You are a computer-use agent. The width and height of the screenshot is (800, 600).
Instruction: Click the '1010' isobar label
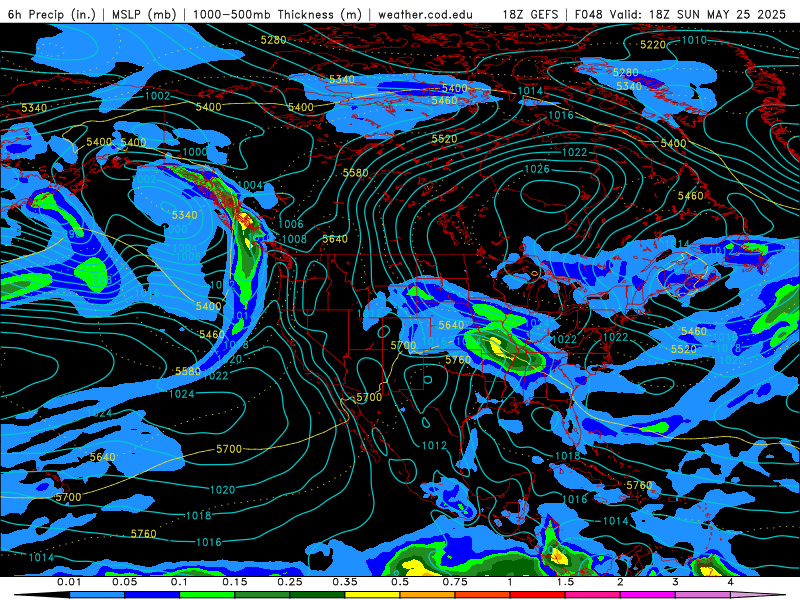(x=694, y=40)
